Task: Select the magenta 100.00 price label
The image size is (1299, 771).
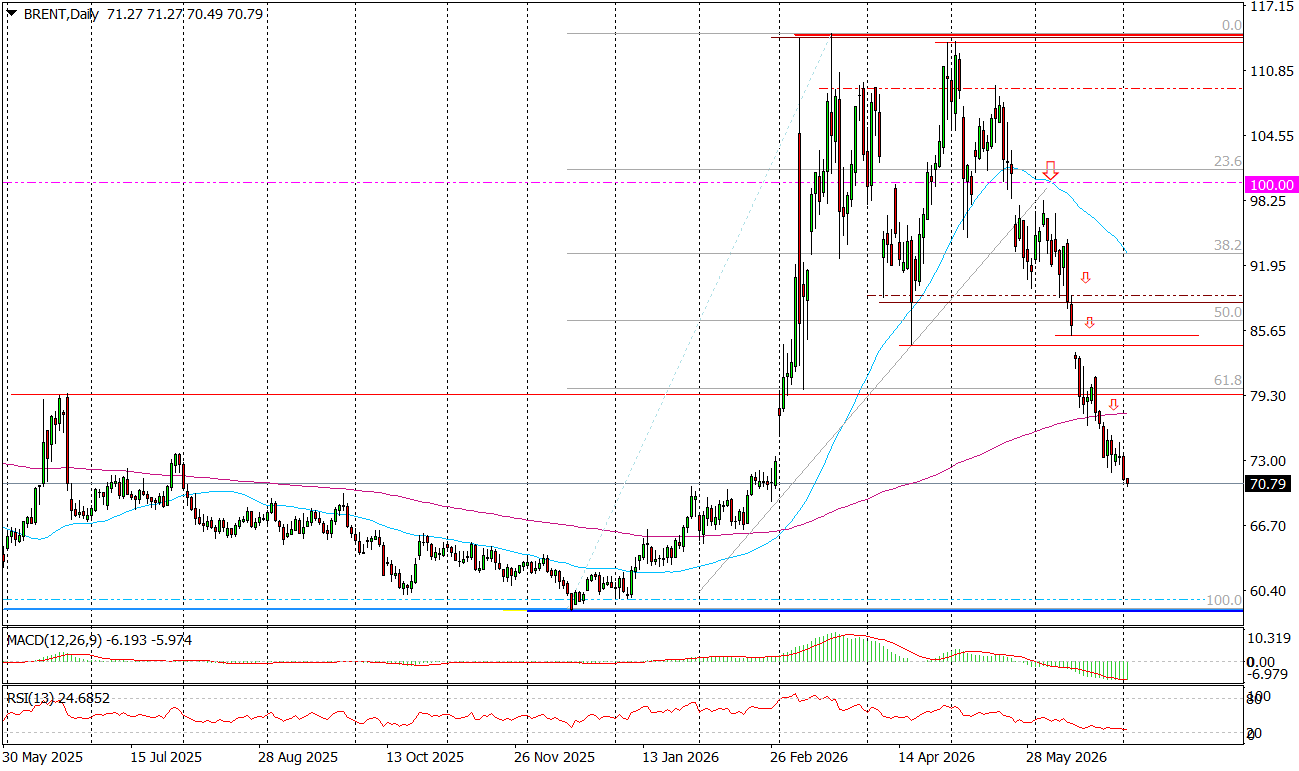Action: pyautogui.click(x=1272, y=185)
